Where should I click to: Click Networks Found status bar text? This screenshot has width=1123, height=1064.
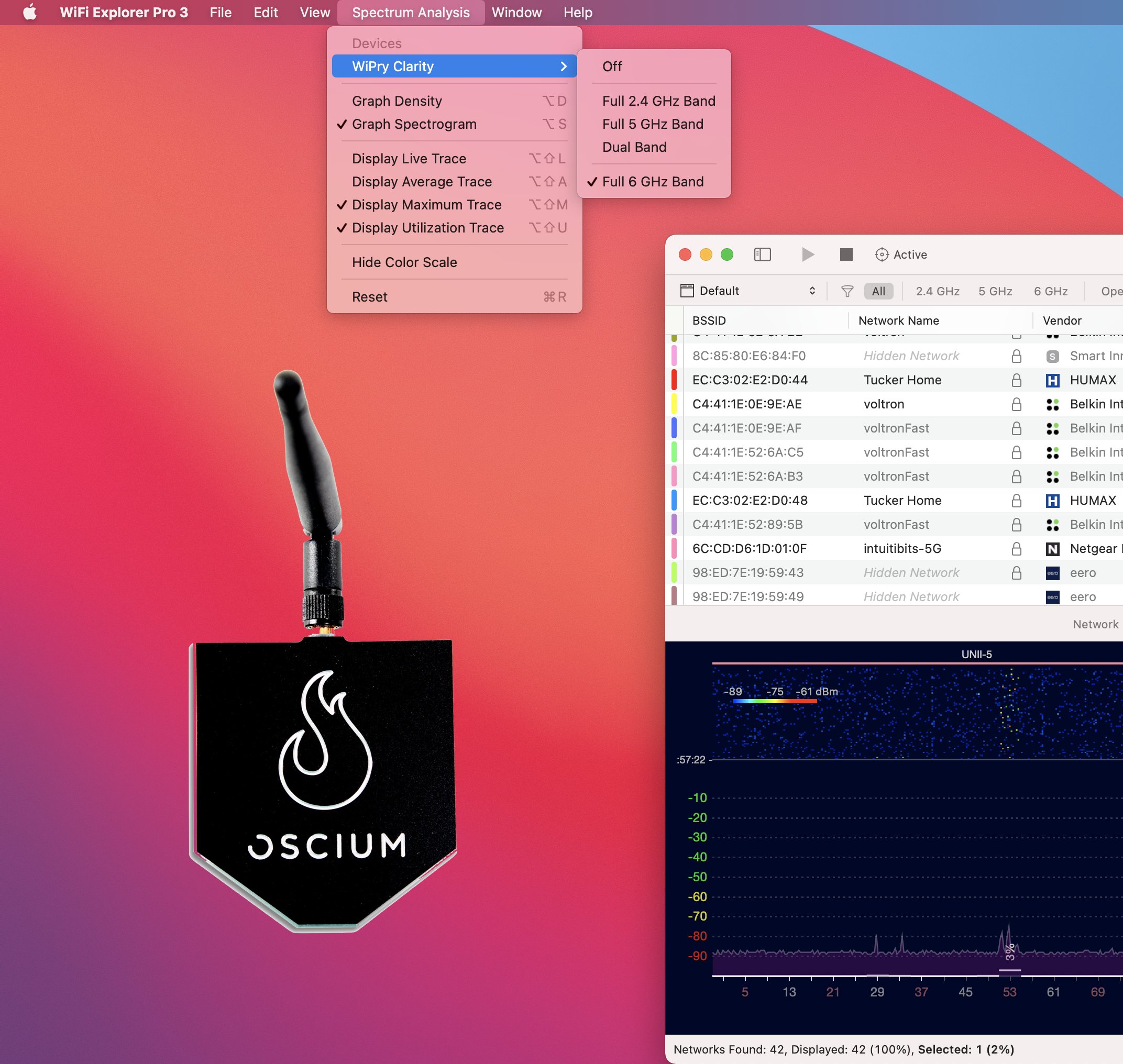point(844,1050)
